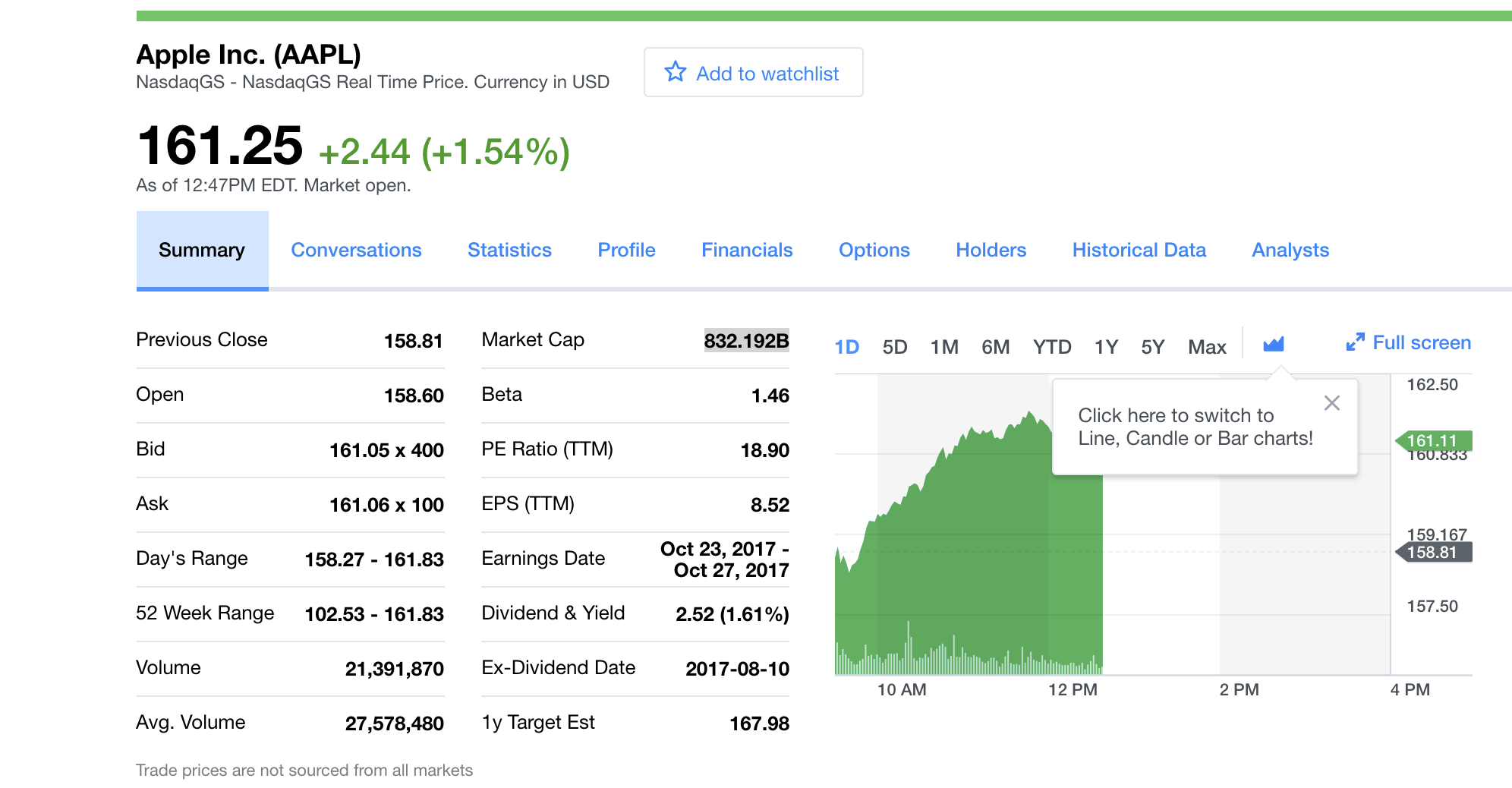This screenshot has height=788, width=1512.
Task: Go to the Profile tab
Action: pos(626,250)
